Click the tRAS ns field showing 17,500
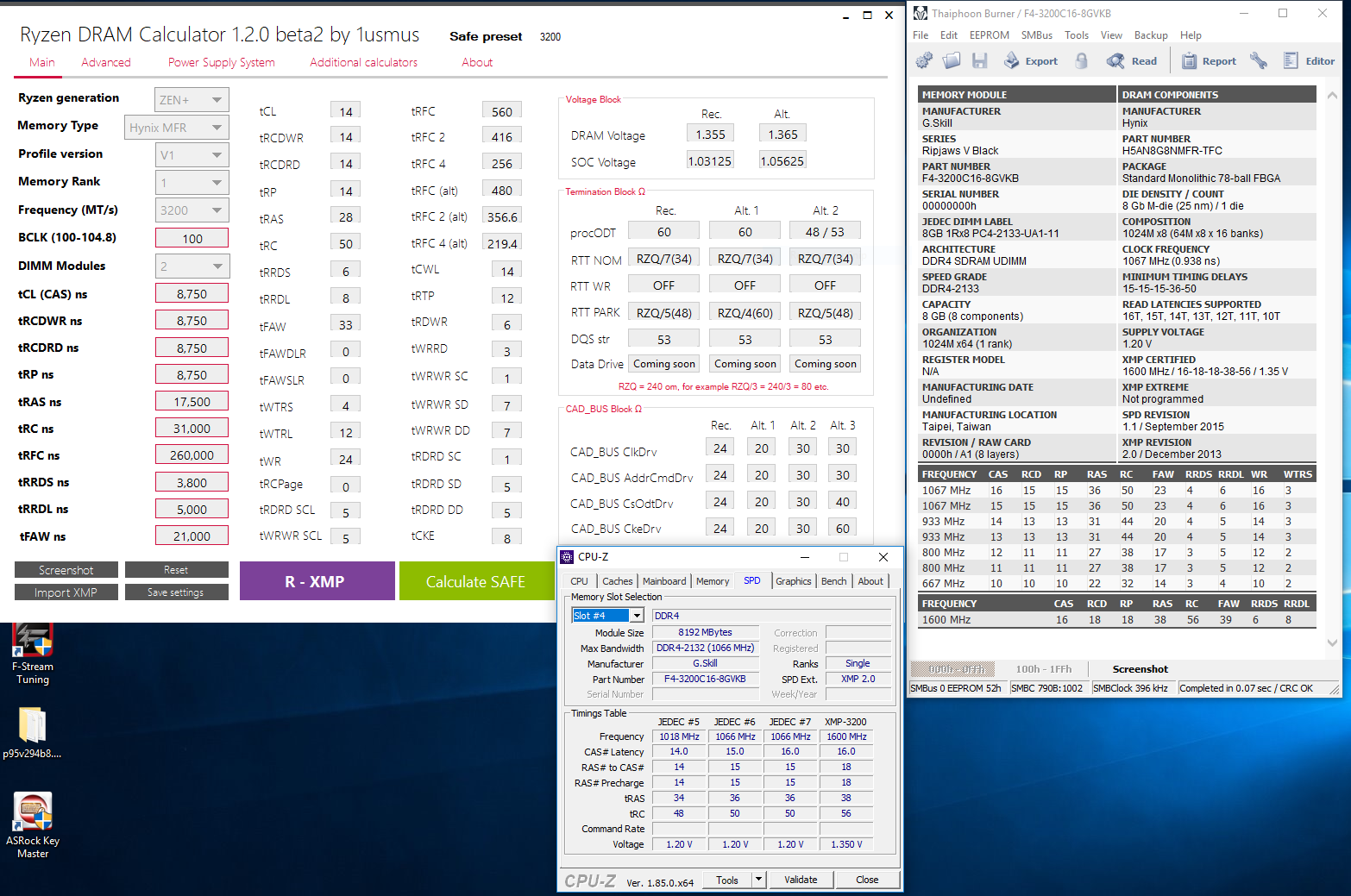This screenshot has height=896, width=1351. 192,402
